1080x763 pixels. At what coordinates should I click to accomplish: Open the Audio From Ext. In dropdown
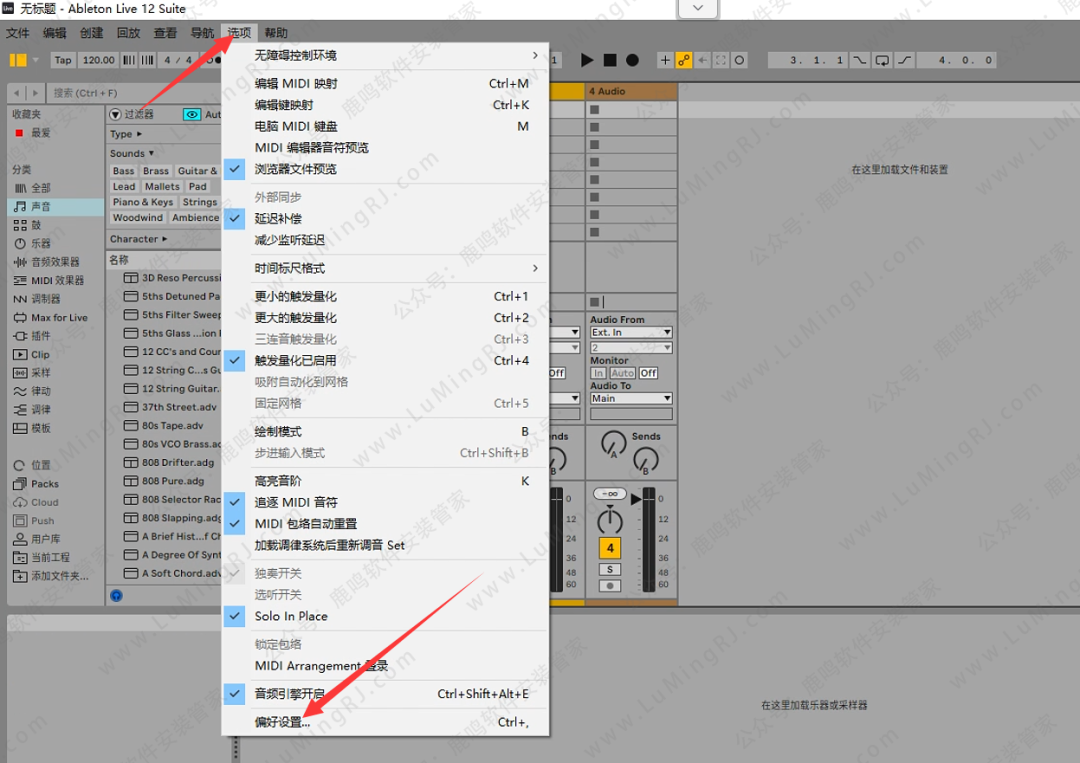(x=631, y=332)
